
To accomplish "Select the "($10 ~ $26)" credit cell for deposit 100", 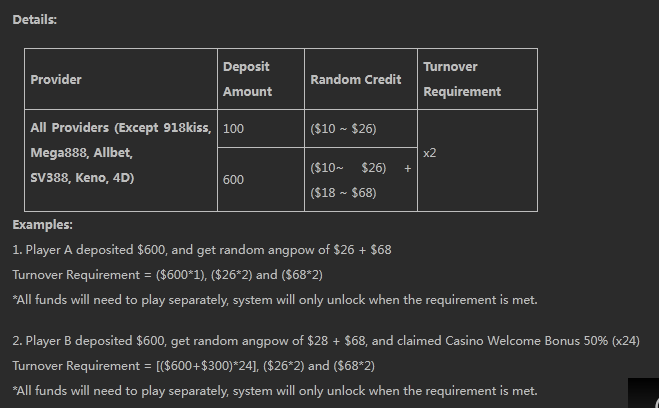I will point(343,129).
